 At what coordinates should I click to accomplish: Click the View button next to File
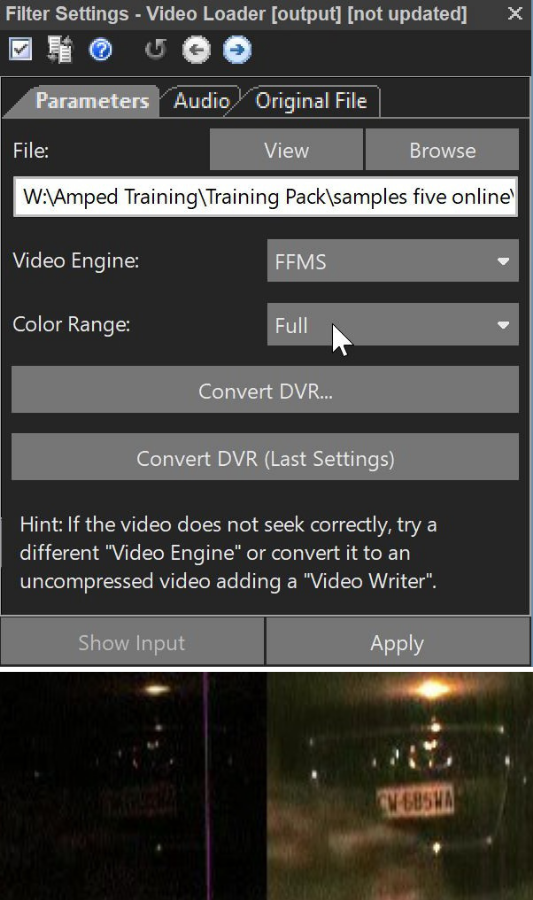point(286,150)
